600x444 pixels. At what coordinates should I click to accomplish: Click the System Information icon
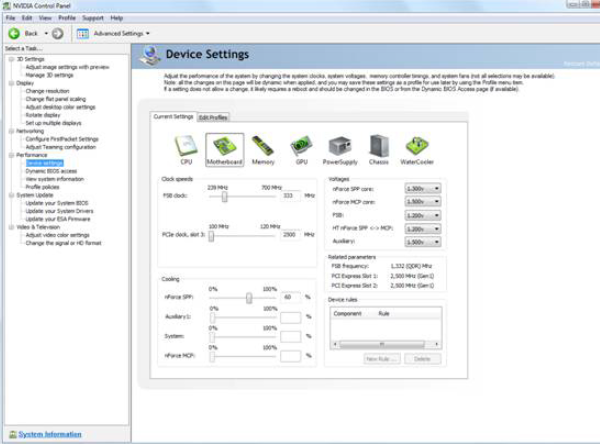click(13, 434)
